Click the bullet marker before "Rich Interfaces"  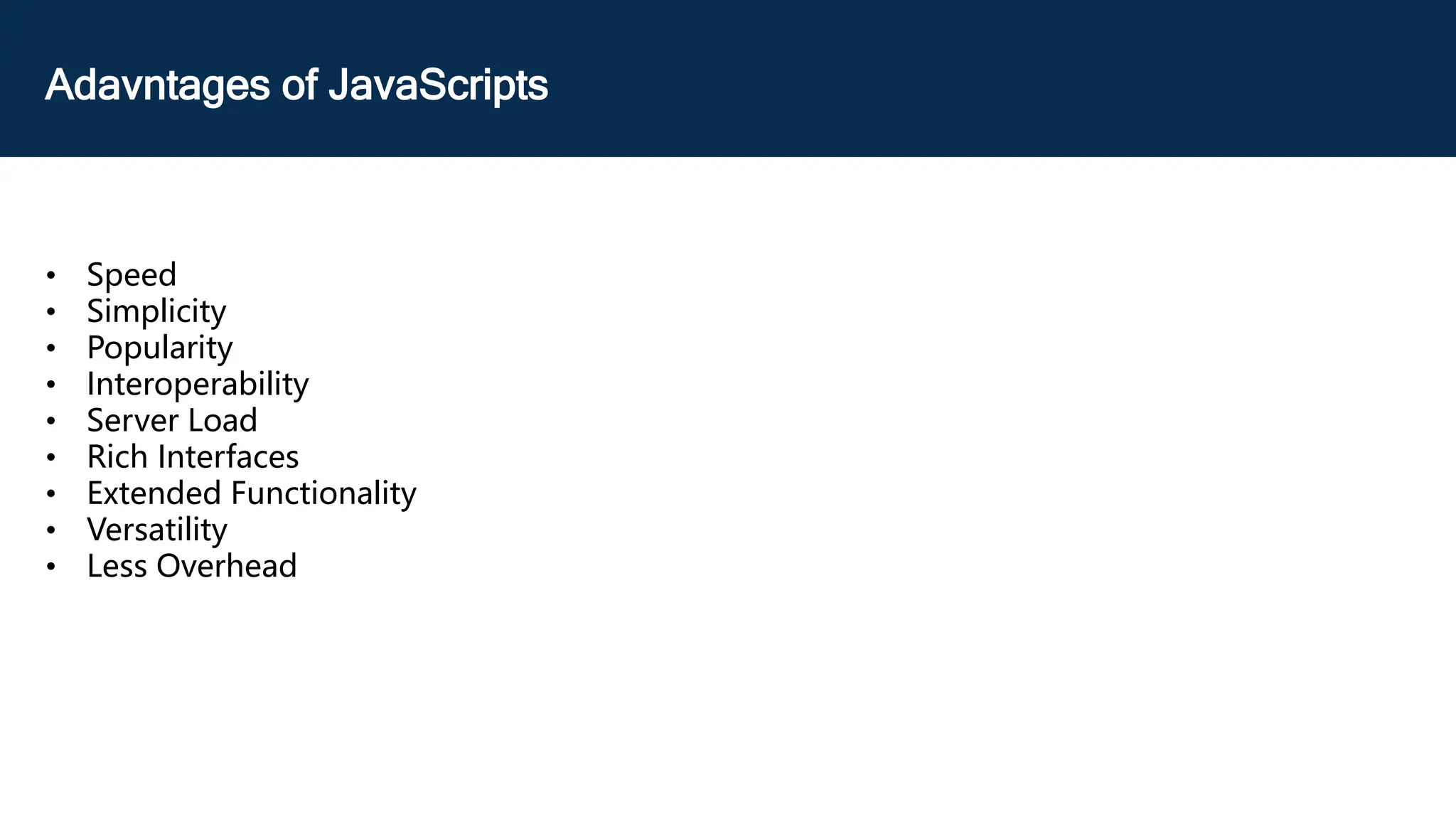click(50, 458)
